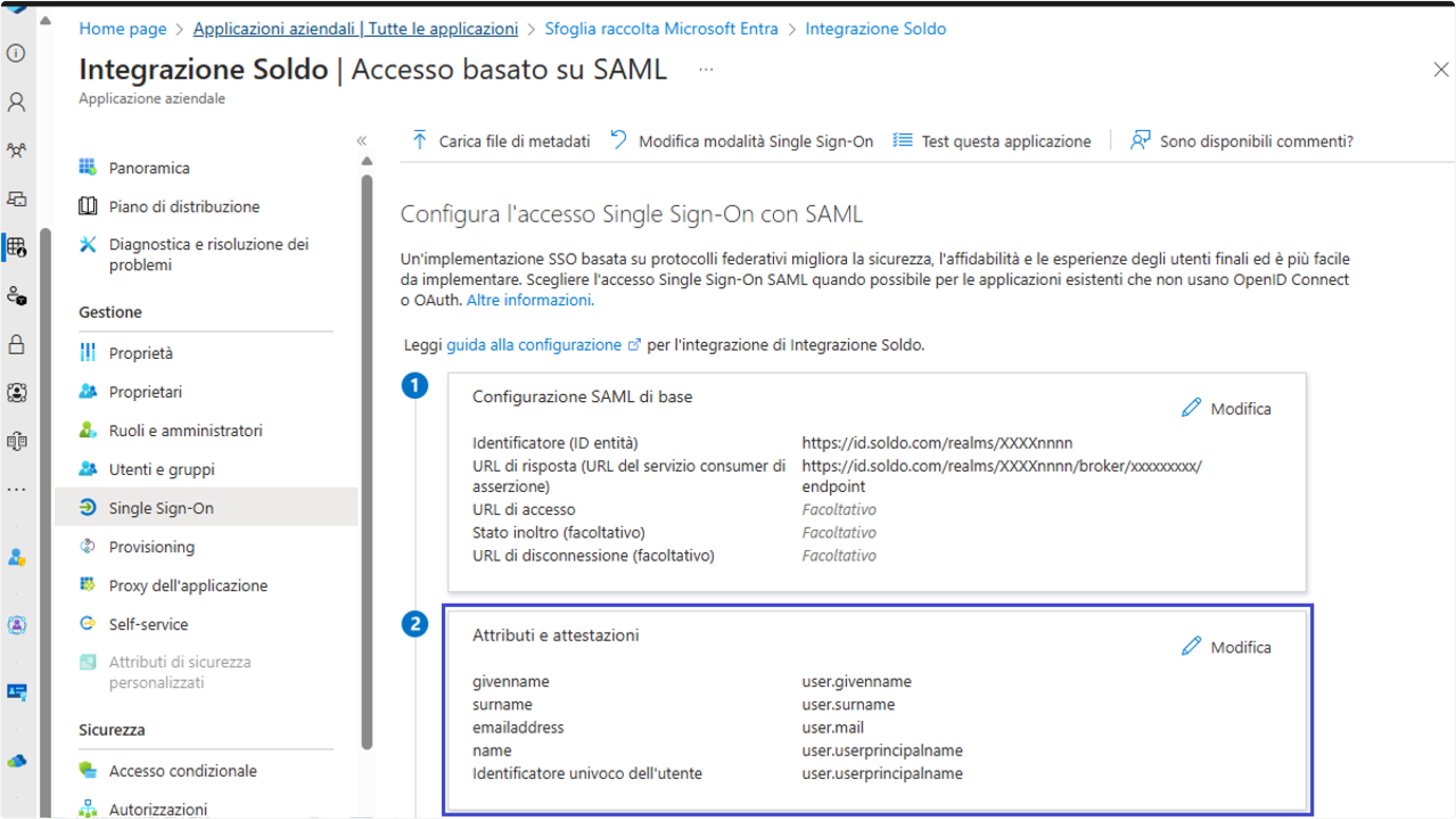This screenshot has height=819, width=1456.
Task: Open the groups icon in left rail
Action: [x=16, y=151]
